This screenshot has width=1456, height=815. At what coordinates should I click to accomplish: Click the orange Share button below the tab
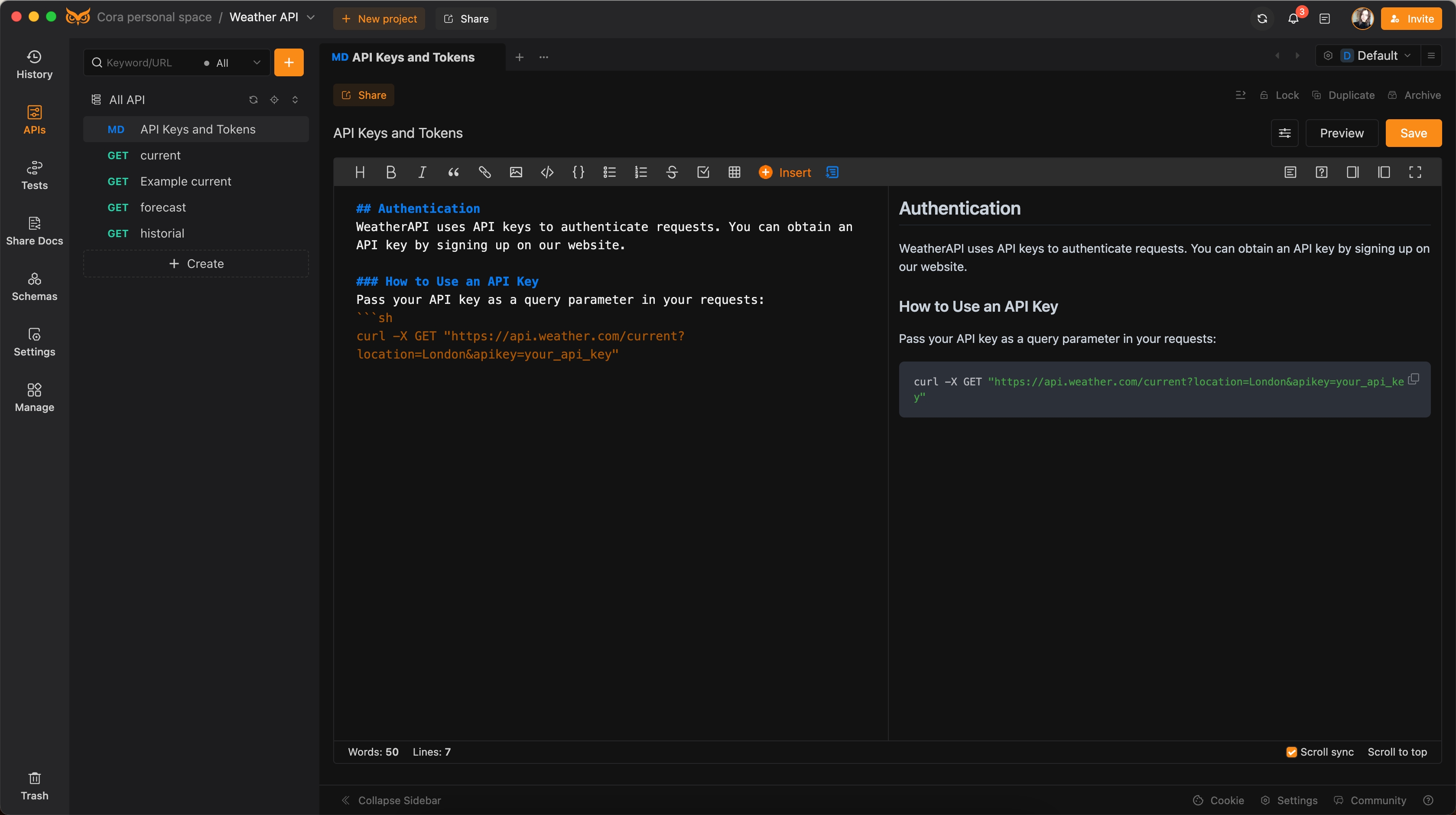point(364,95)
